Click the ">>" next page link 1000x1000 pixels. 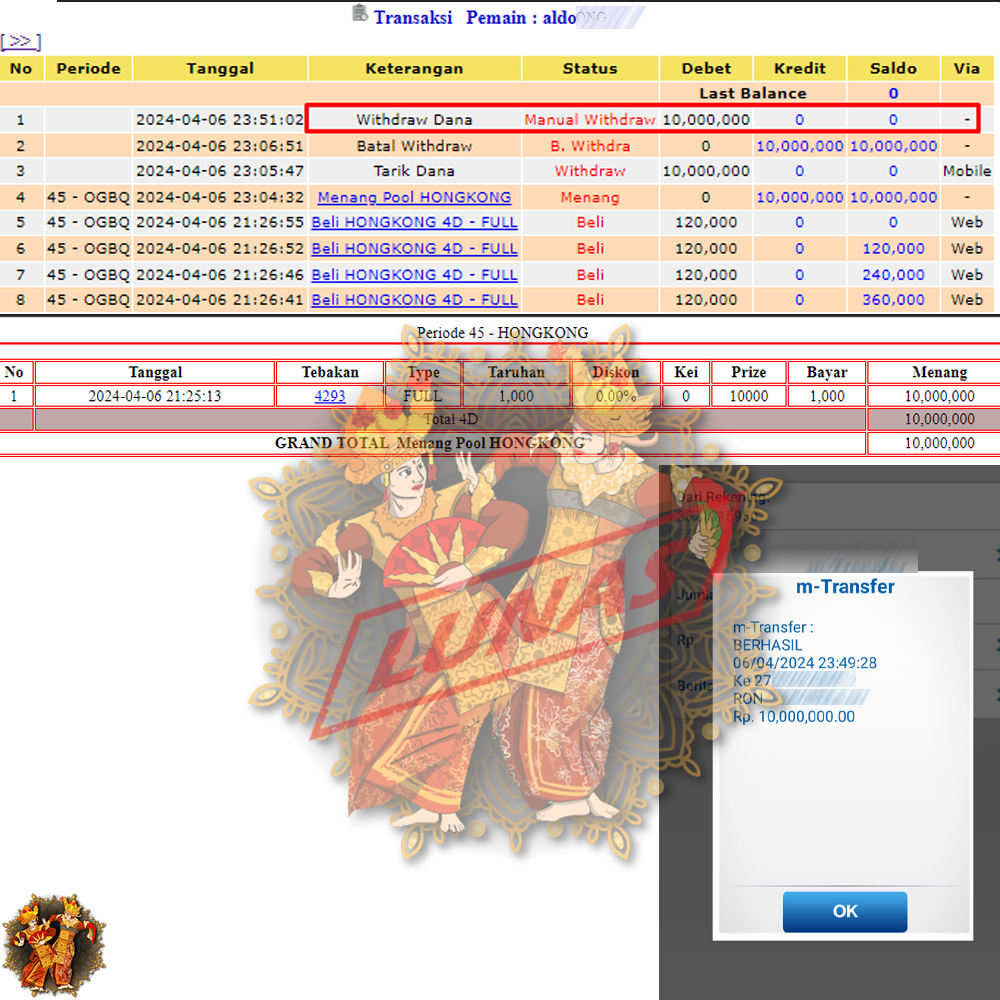tap(20, 41)
